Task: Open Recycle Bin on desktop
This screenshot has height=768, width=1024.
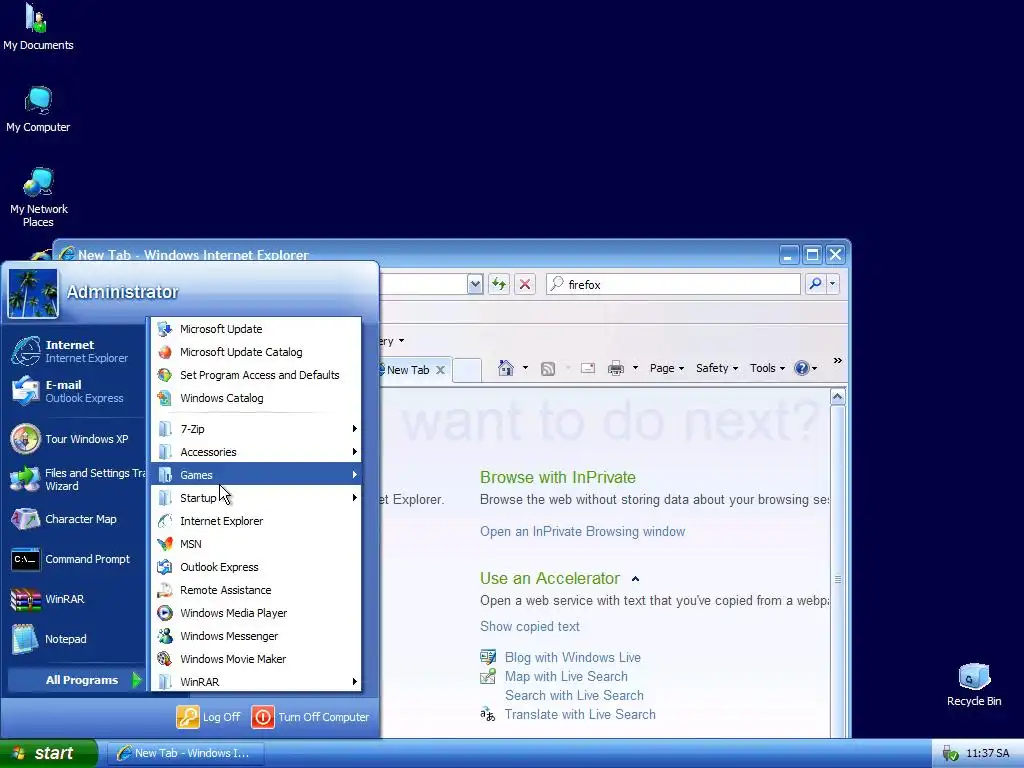Action: click(974, 685)
